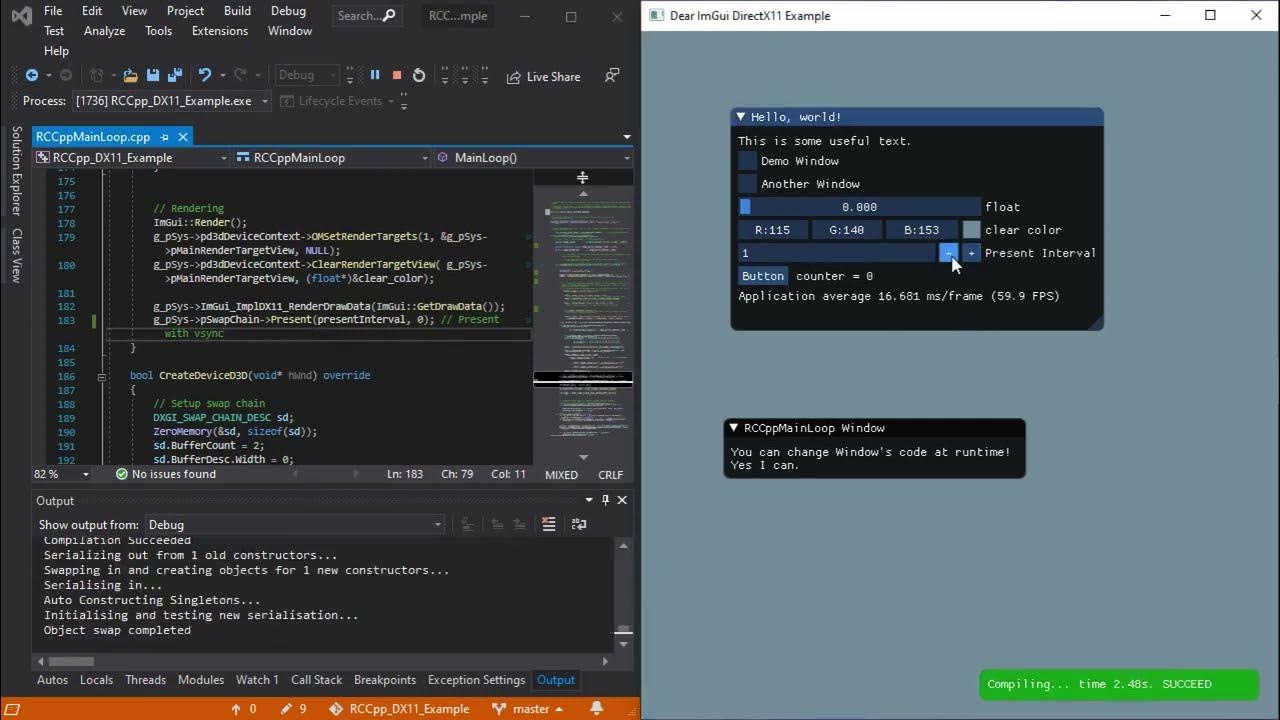Click the clear color swatch

[971, 230]
